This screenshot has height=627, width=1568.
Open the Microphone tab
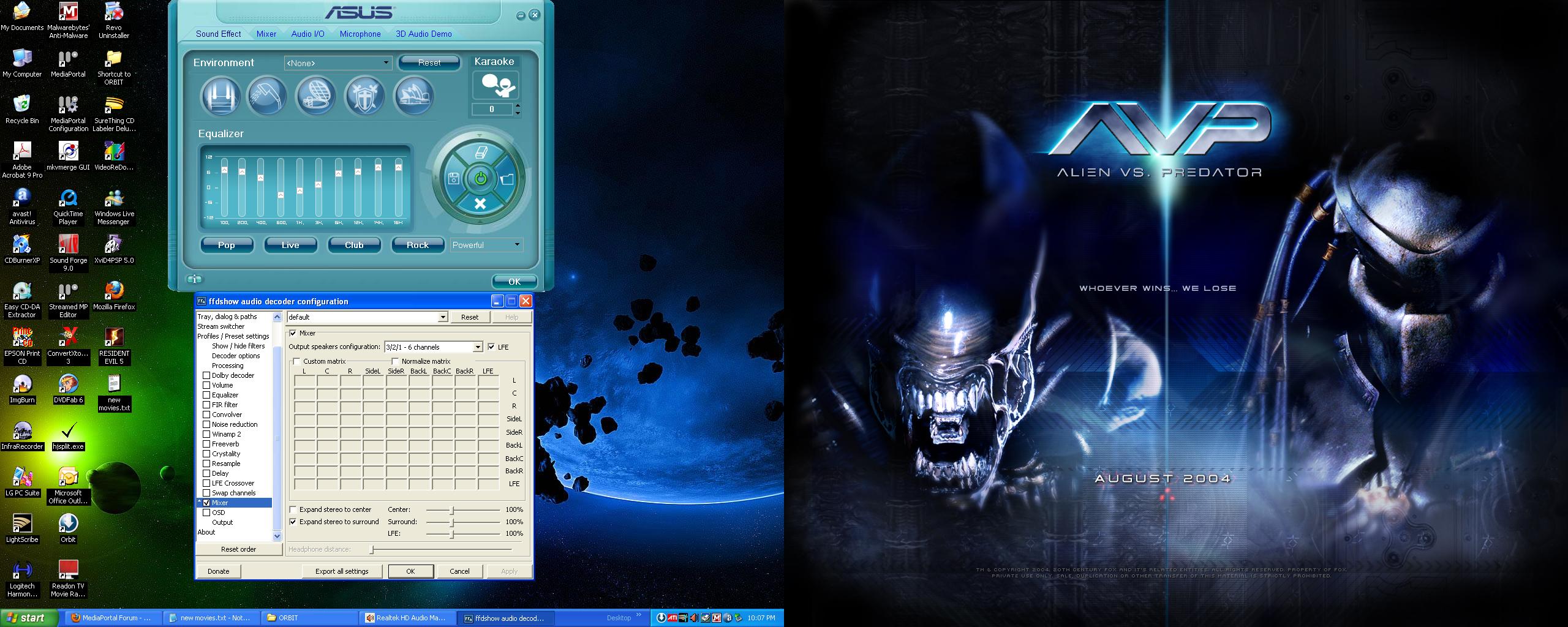click(x=360, y=34)
